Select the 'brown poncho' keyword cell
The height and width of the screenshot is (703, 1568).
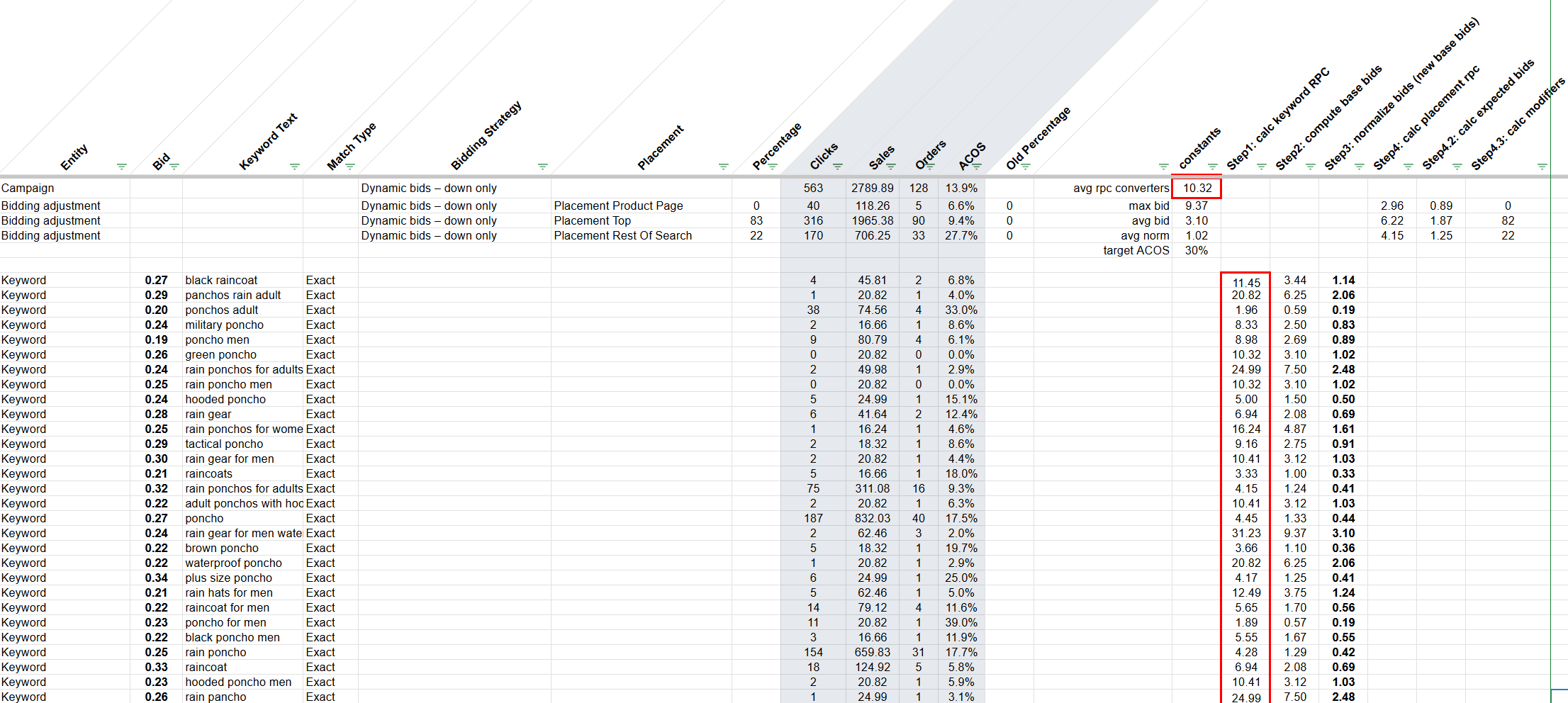(243, 548)
